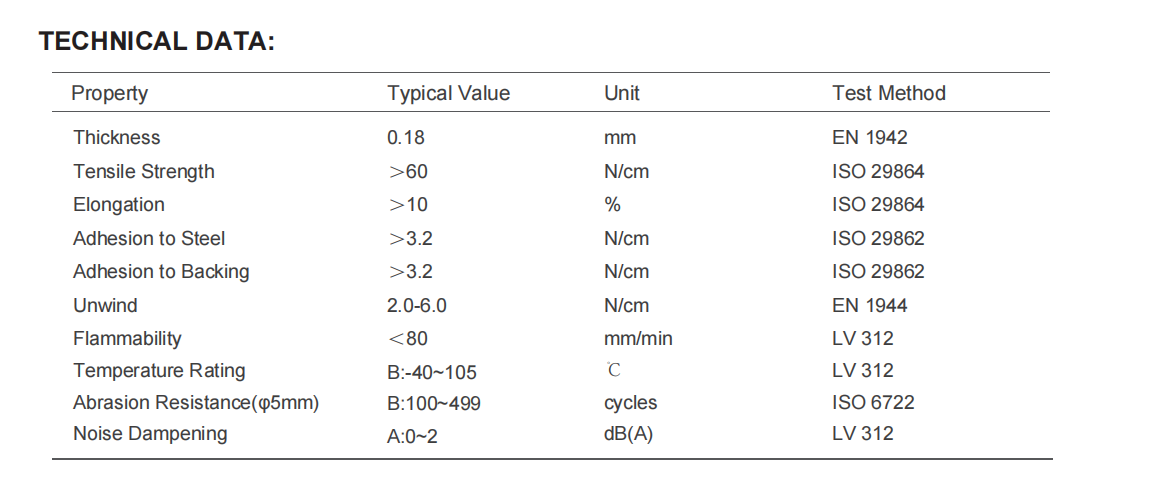Select the Property column header
1164x483 pixels.
pos(110,94)
